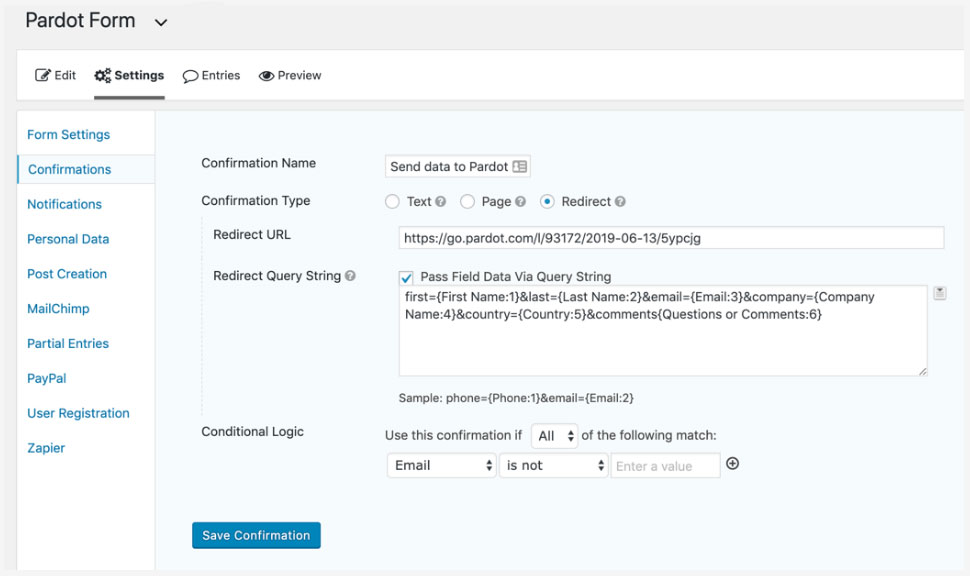Viewport: 970px width, 576px height.
Task: Show help tooltip for Text type
Action: tap(440, 202)
